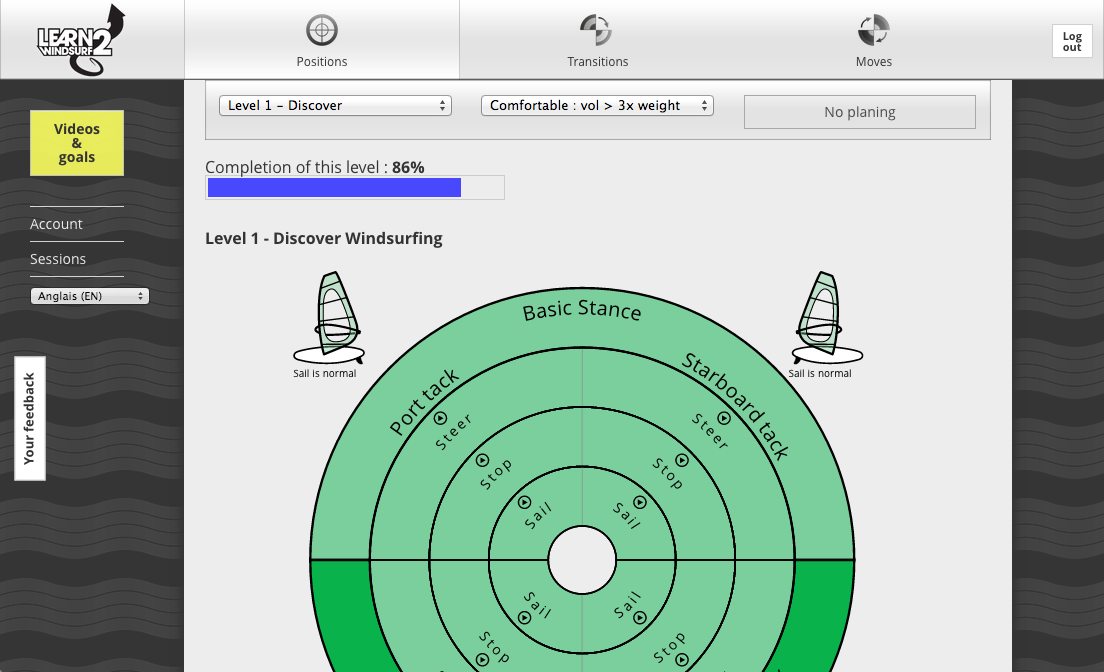Play the Stop video in lower-right quadrant
This screenshot has width=1104, height=672.
pos(682,660)
